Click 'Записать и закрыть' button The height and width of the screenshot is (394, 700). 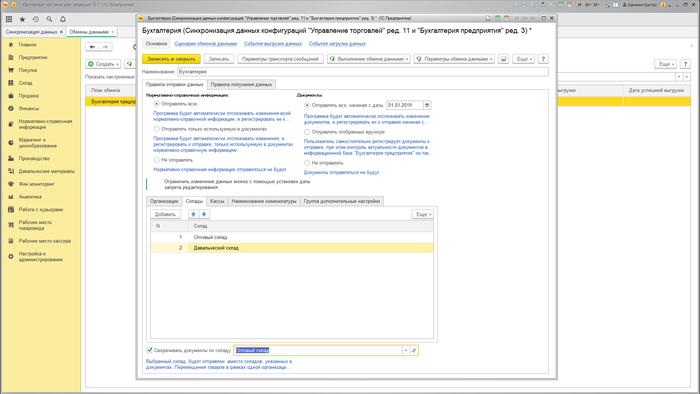(x=171, y=59)
